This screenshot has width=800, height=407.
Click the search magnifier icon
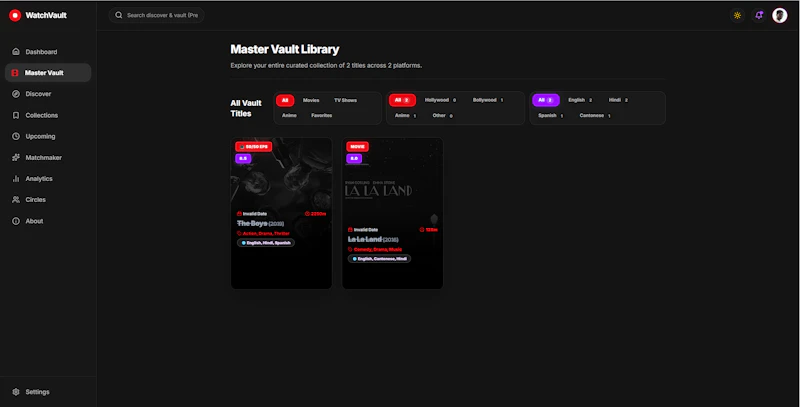[118, 15]
